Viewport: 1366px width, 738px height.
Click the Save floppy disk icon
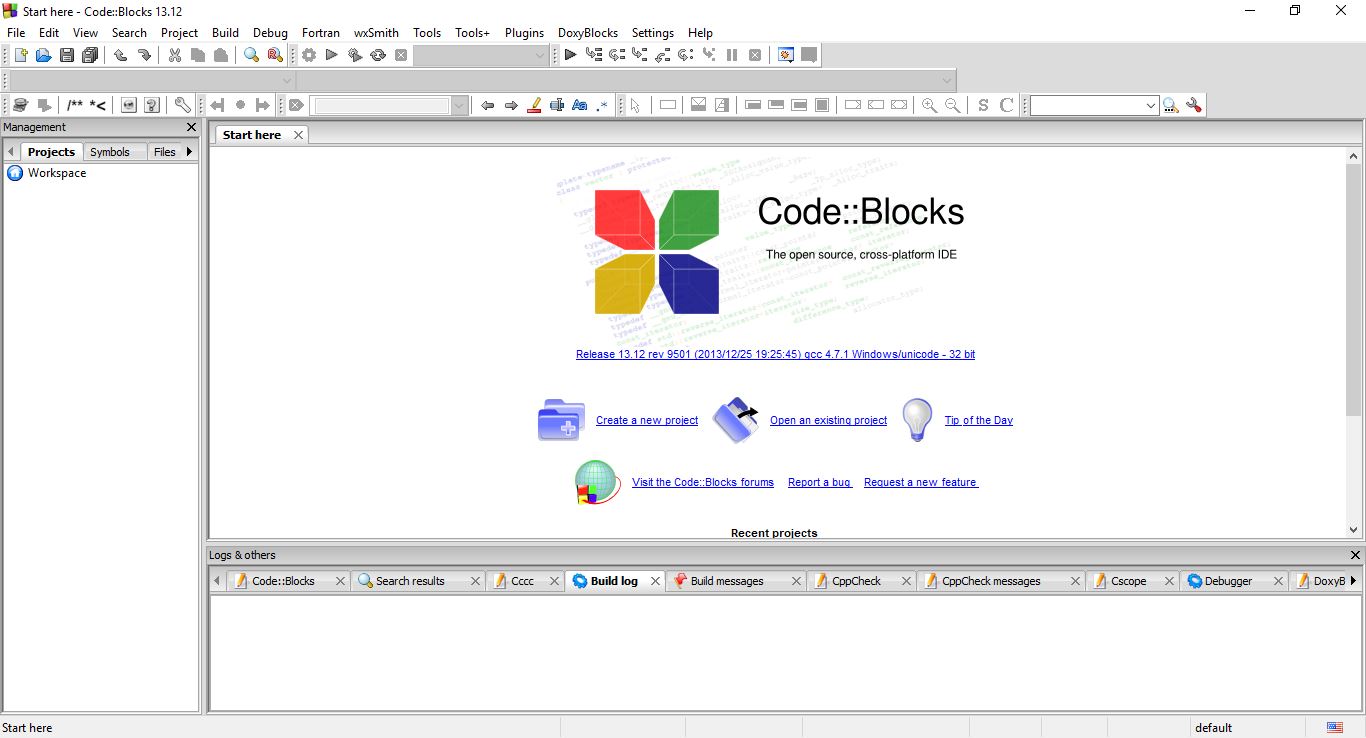[67, 55]
